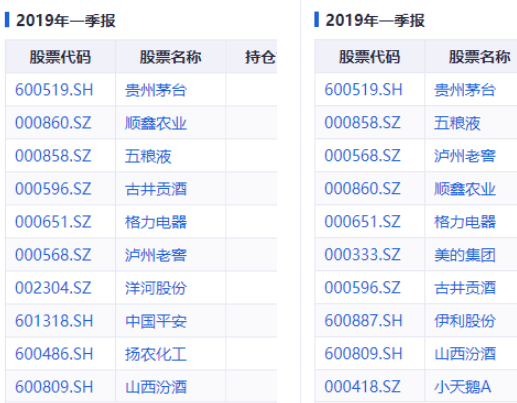Click 顺鑫农业 in the left table
The image size is (517, 403).
click(x=156, y=123)
